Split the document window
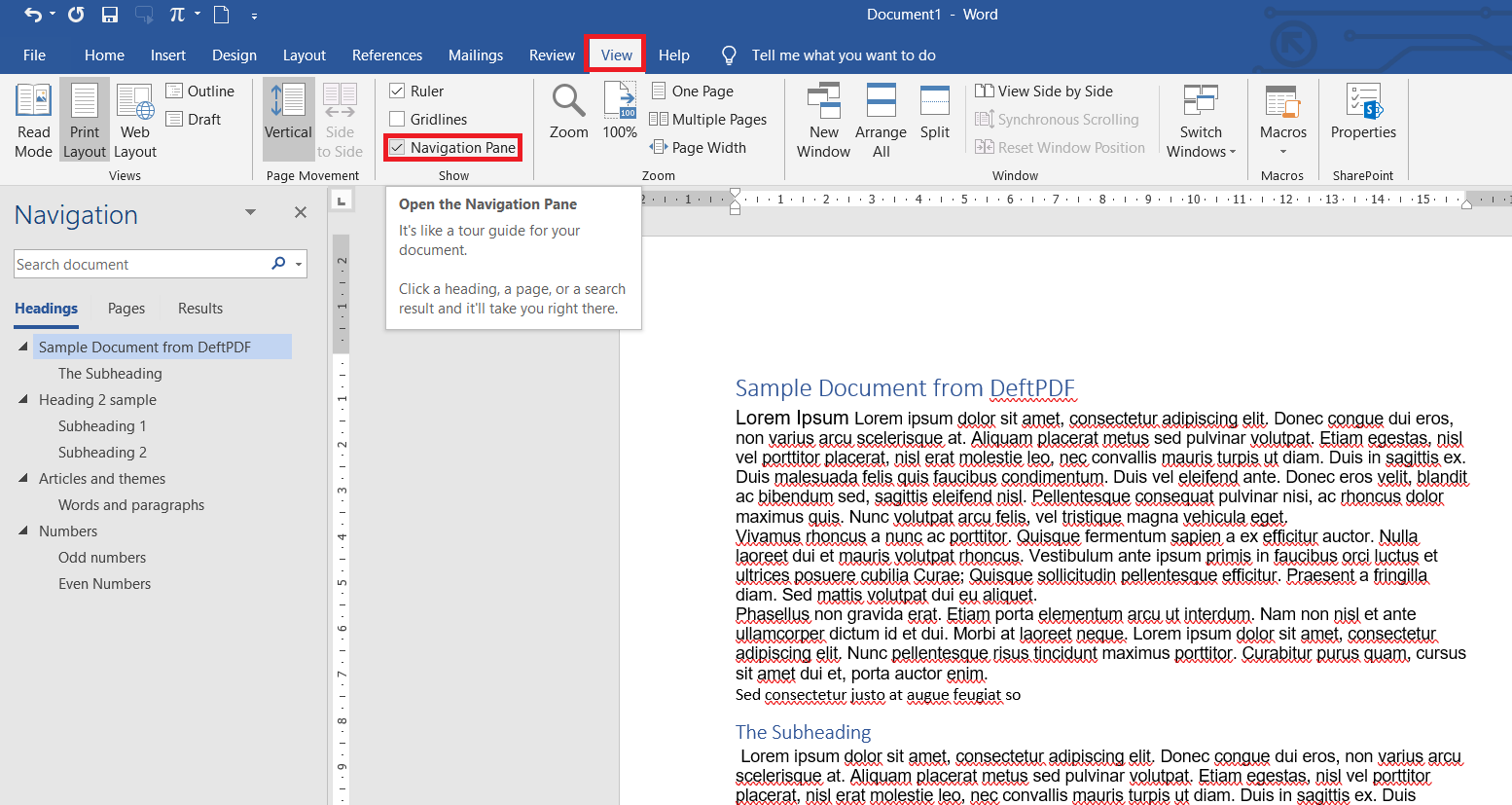This screenshot has height=805, width=1512. coord(934,112)
